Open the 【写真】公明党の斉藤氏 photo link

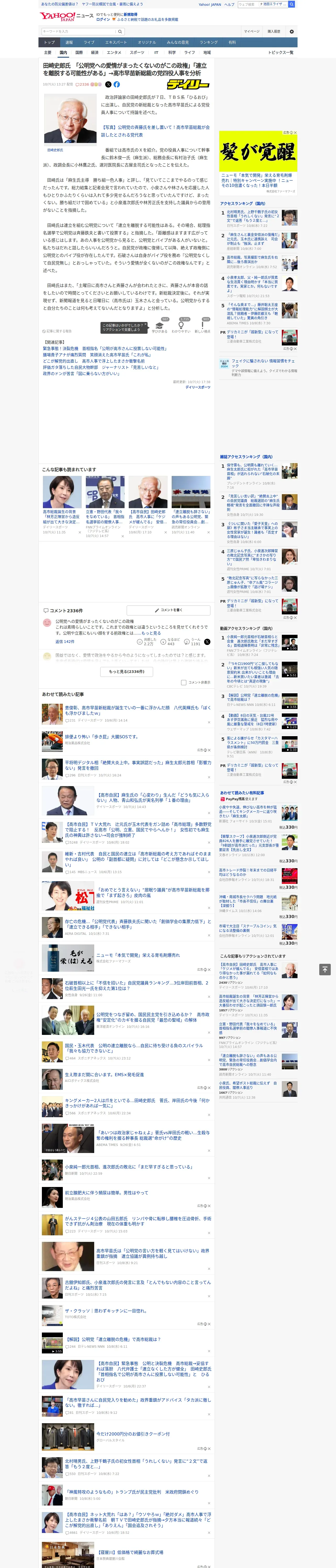pyautogui.click(x=155, y=131)
